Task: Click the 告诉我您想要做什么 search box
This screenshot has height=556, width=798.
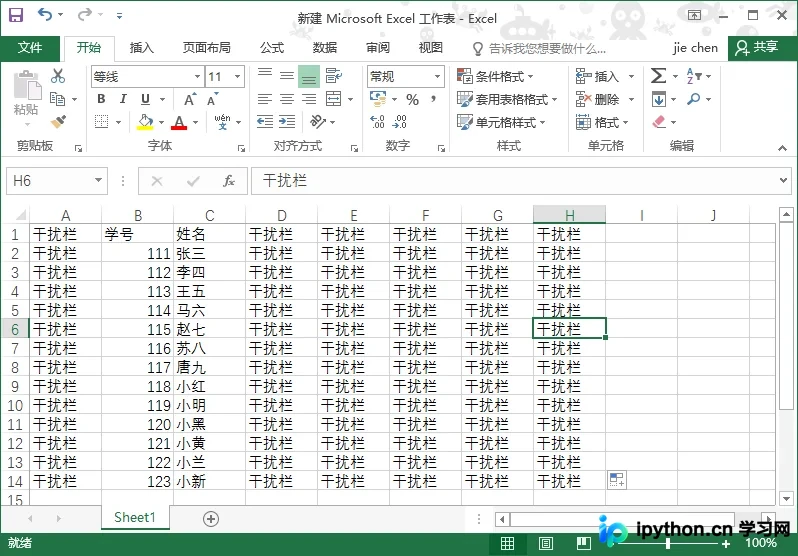Action: coord(540,48)
